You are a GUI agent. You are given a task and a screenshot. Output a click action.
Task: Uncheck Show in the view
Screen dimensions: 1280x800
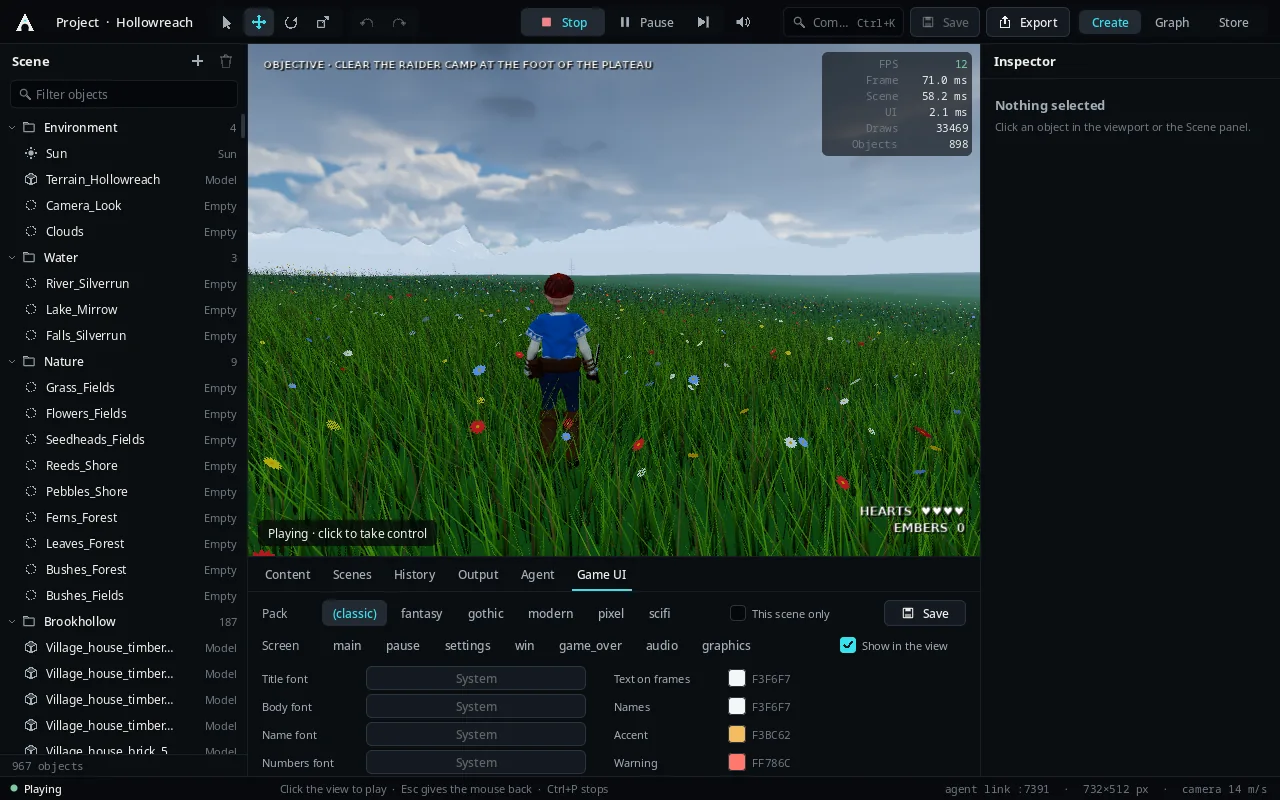coord(848,645)
